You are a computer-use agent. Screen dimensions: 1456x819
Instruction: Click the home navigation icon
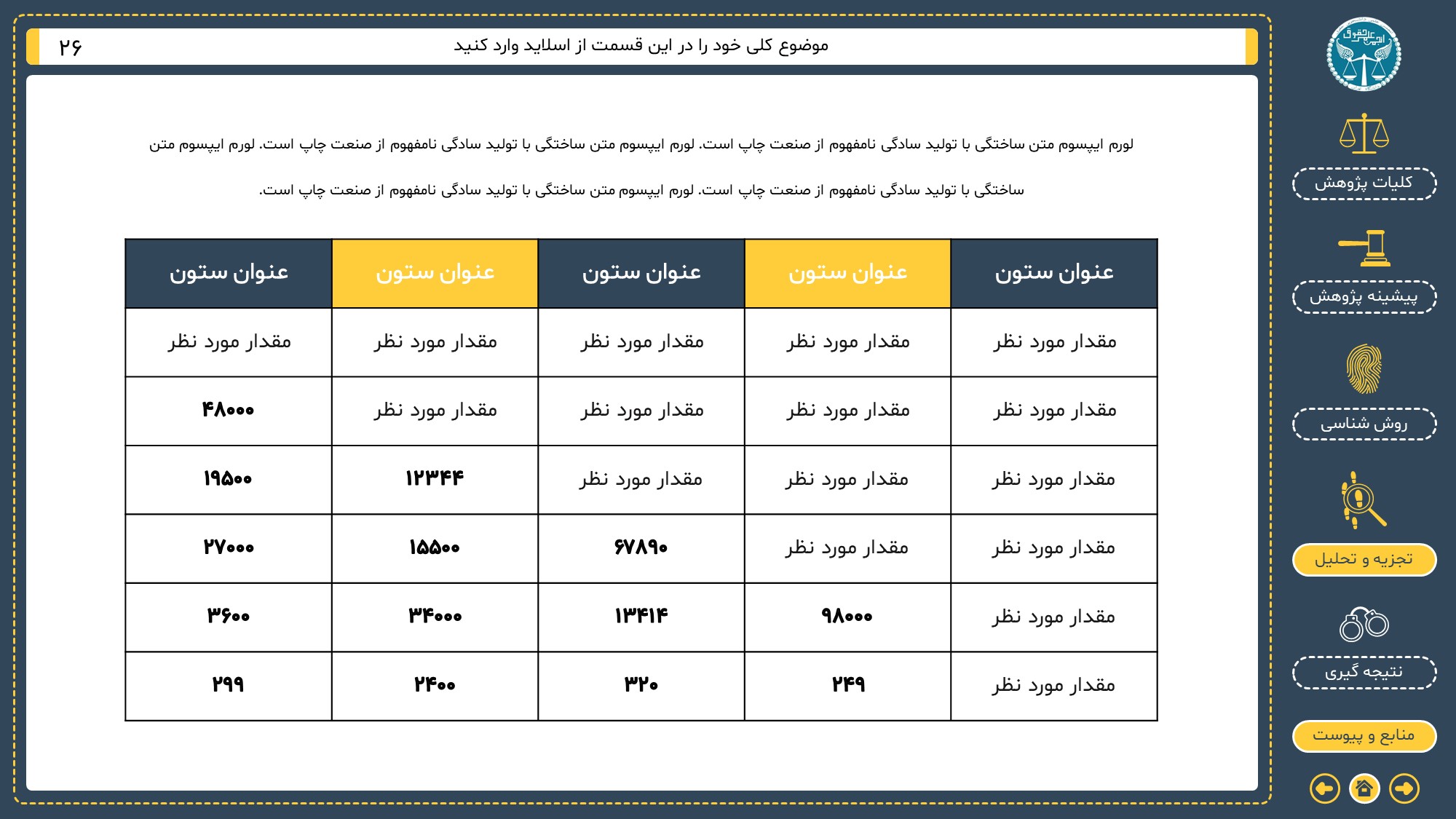(x=1364, y=788)
